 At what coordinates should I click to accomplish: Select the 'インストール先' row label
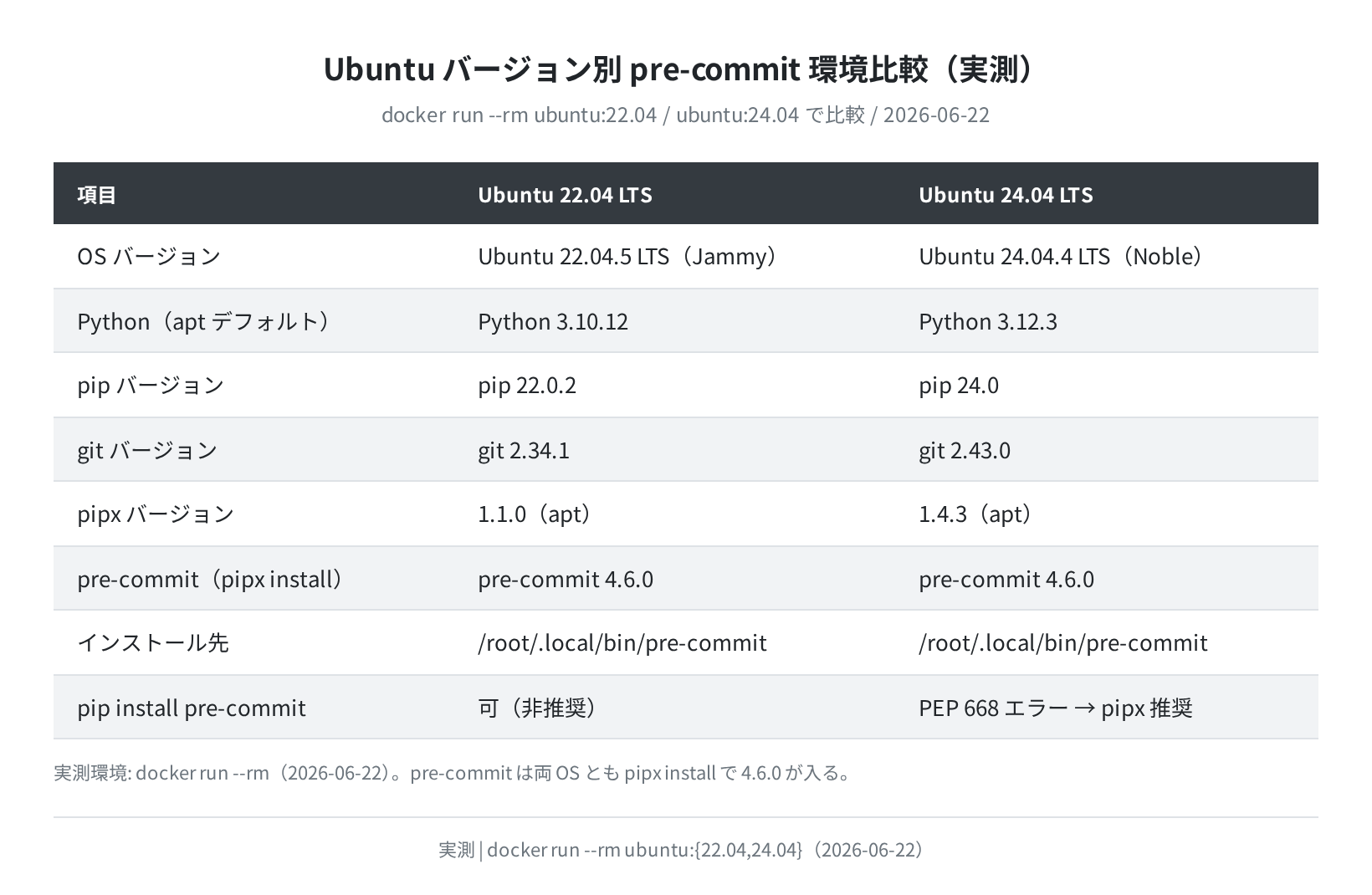point(153,642)
